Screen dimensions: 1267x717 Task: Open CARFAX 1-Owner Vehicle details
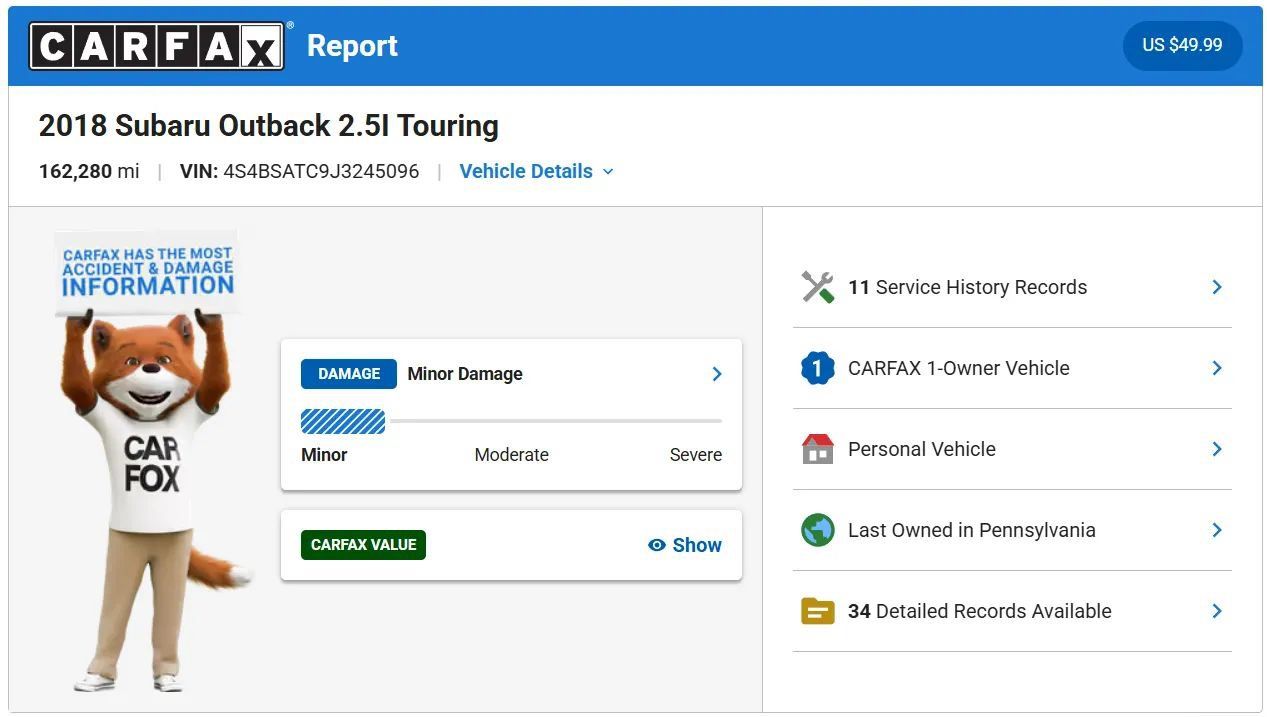point(1012,368)
